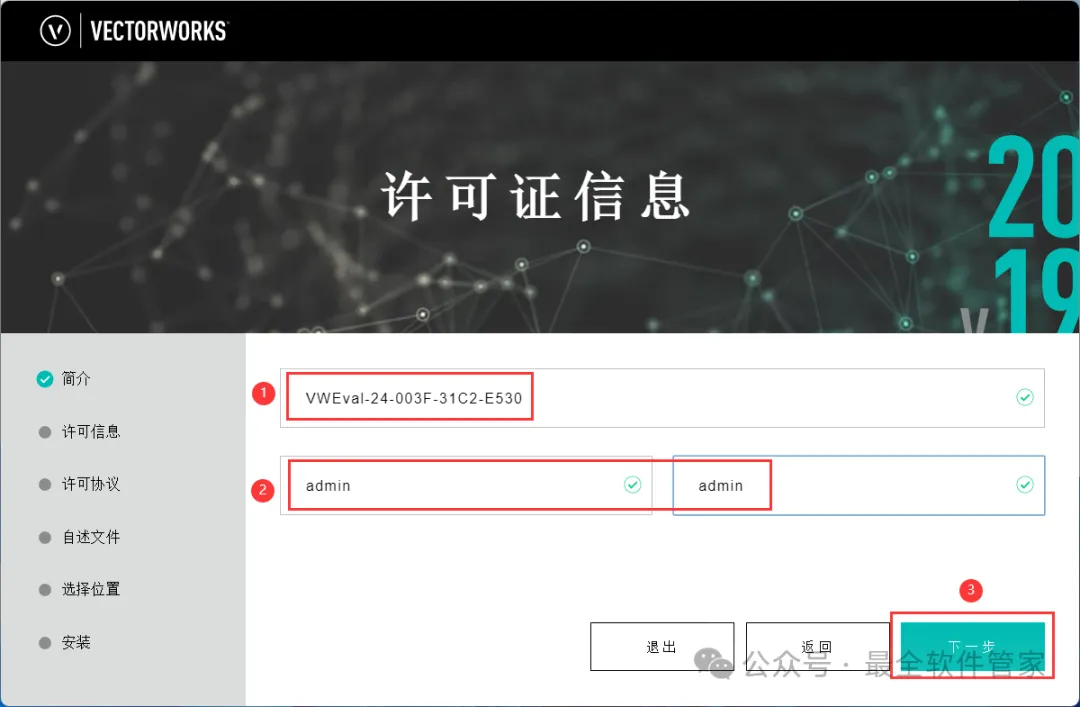The height and width of the screenshot is (707, 1080).
Task: Click the gray bullet beside 选择位置
Action: (x=45, y=590)
